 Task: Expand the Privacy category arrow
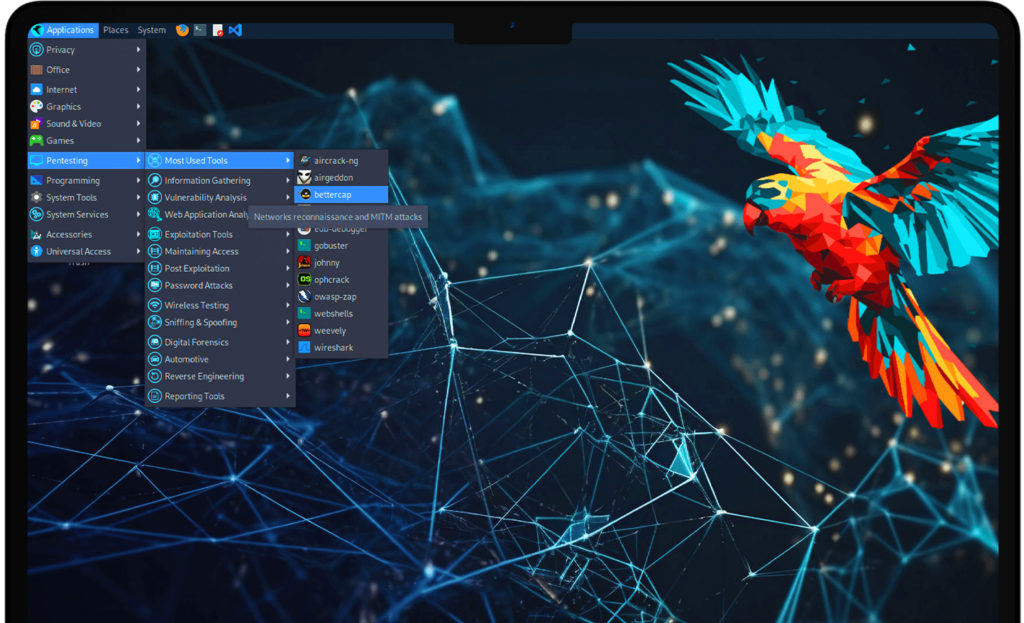pos(139,50)
